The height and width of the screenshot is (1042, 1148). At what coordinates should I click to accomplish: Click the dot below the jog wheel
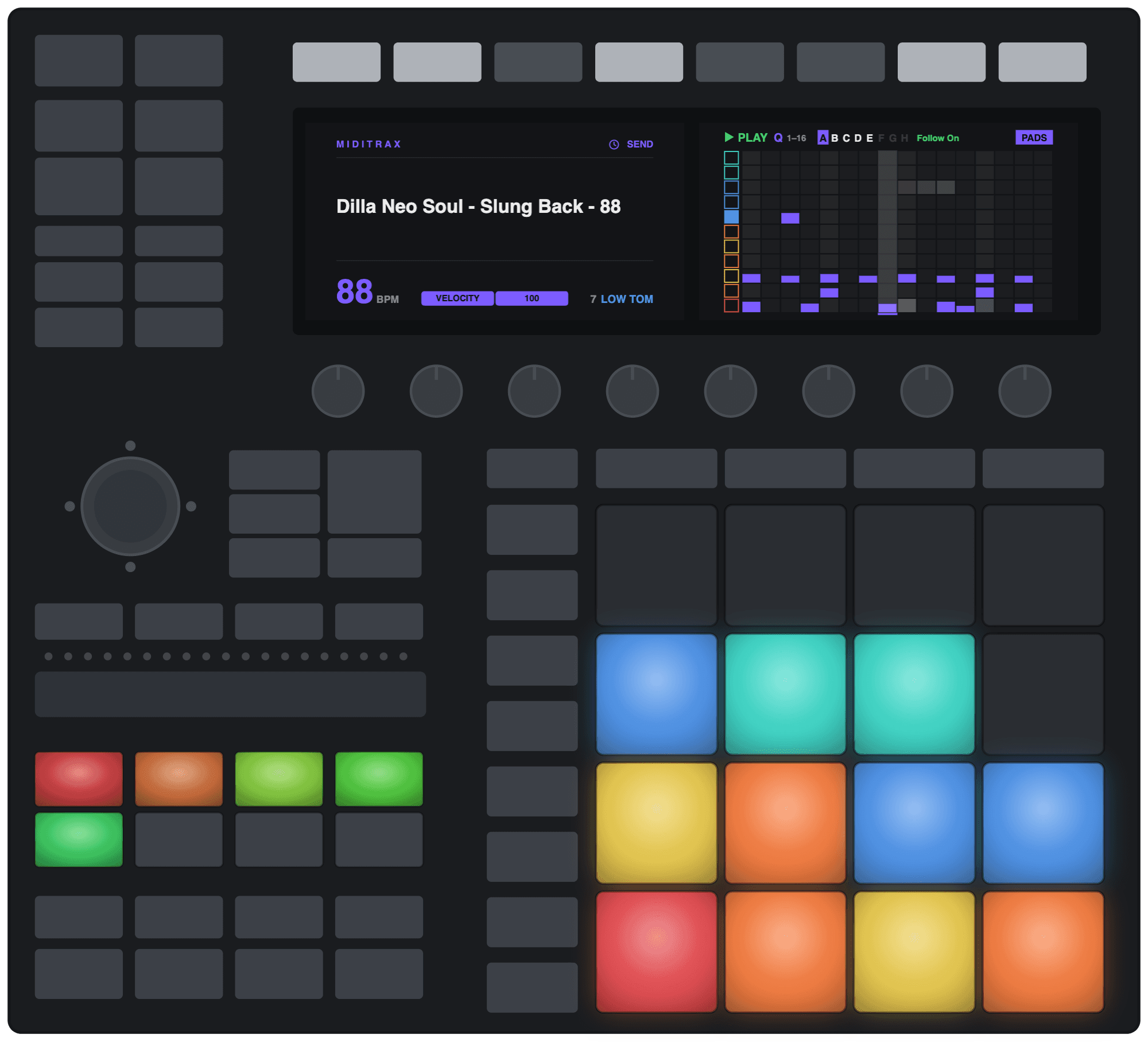130,567
